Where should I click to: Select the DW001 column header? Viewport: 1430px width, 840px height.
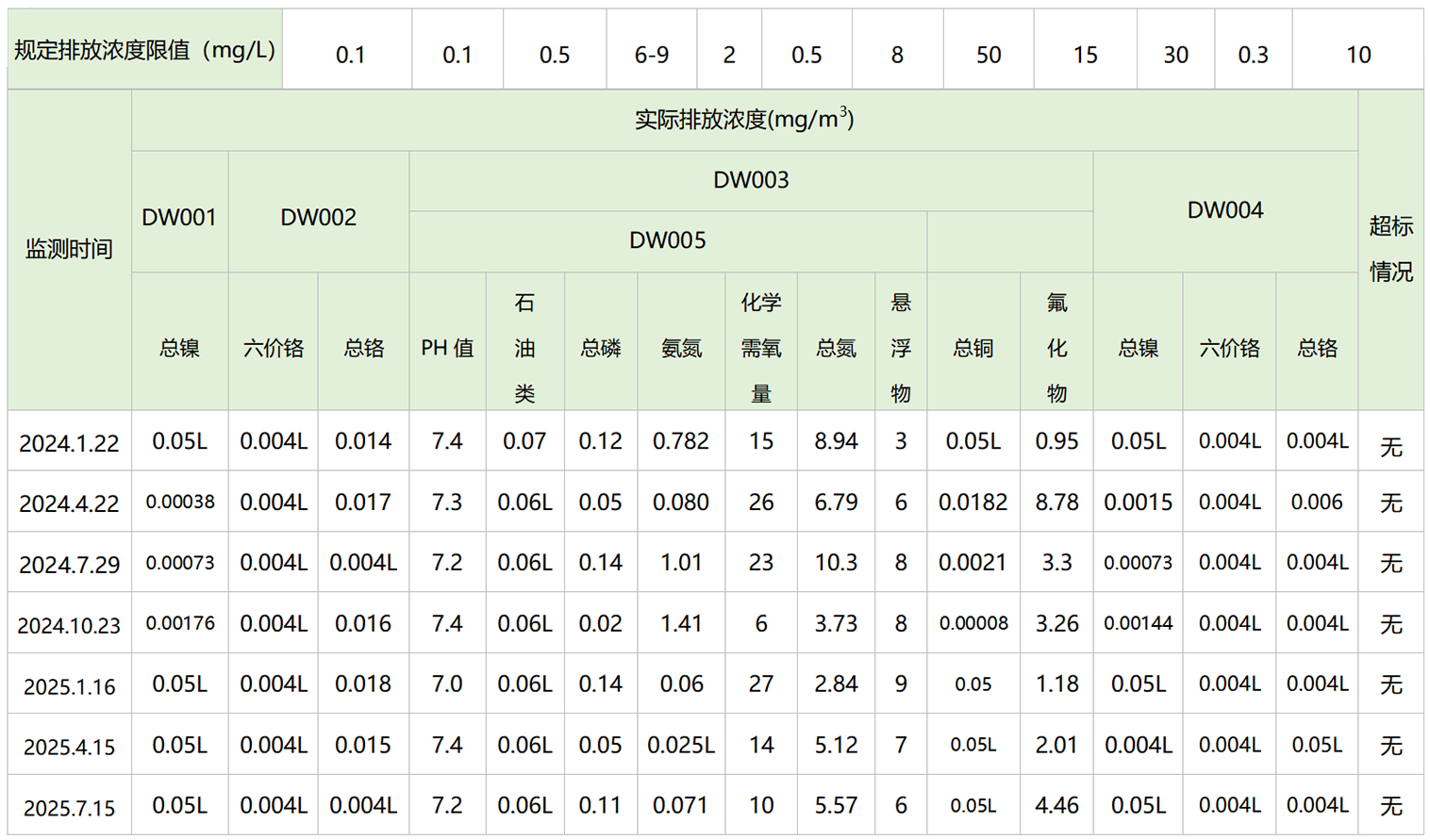click(x=179, y=218)
